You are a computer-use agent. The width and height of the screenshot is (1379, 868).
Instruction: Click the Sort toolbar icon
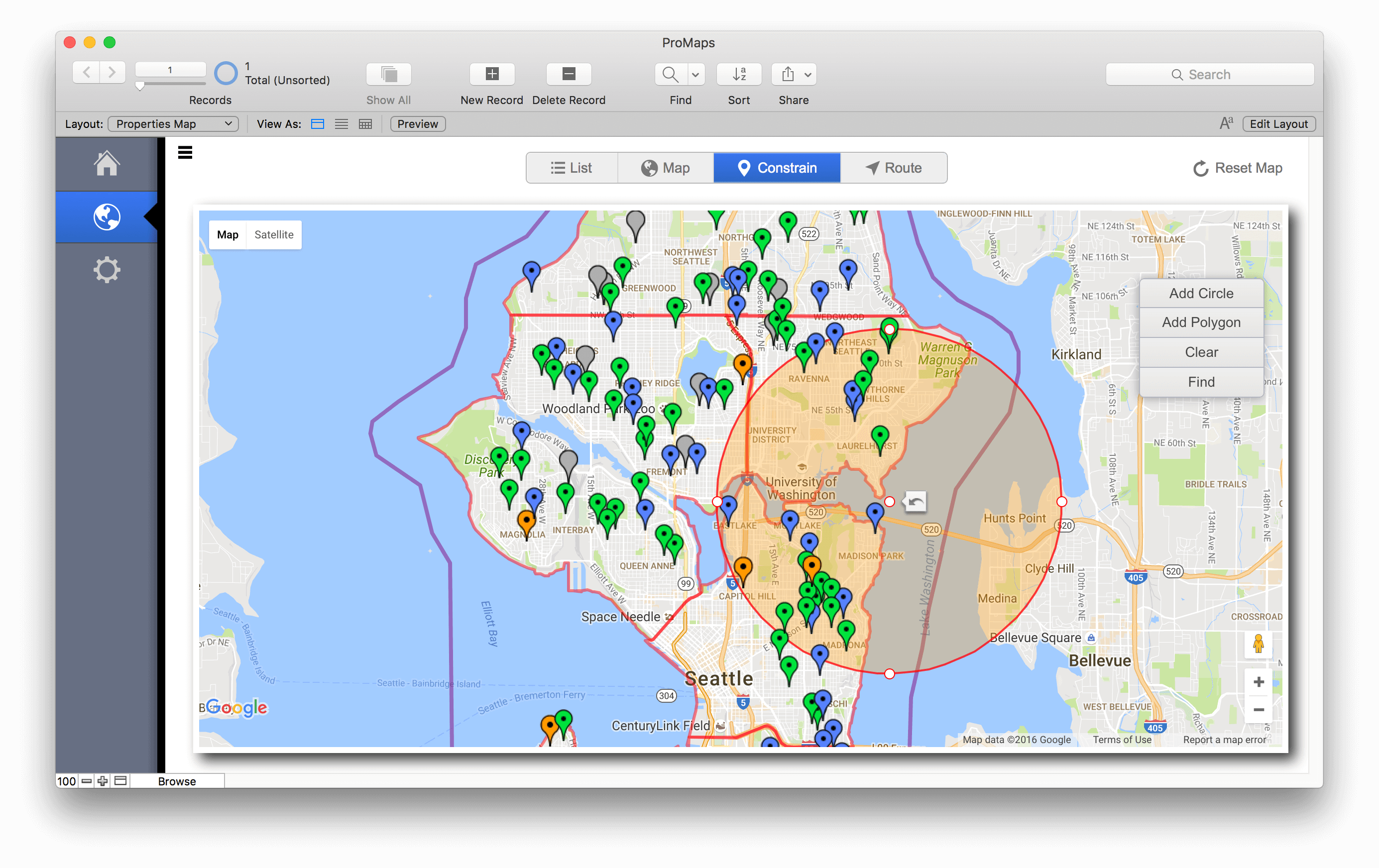click(x=739, y=74)
